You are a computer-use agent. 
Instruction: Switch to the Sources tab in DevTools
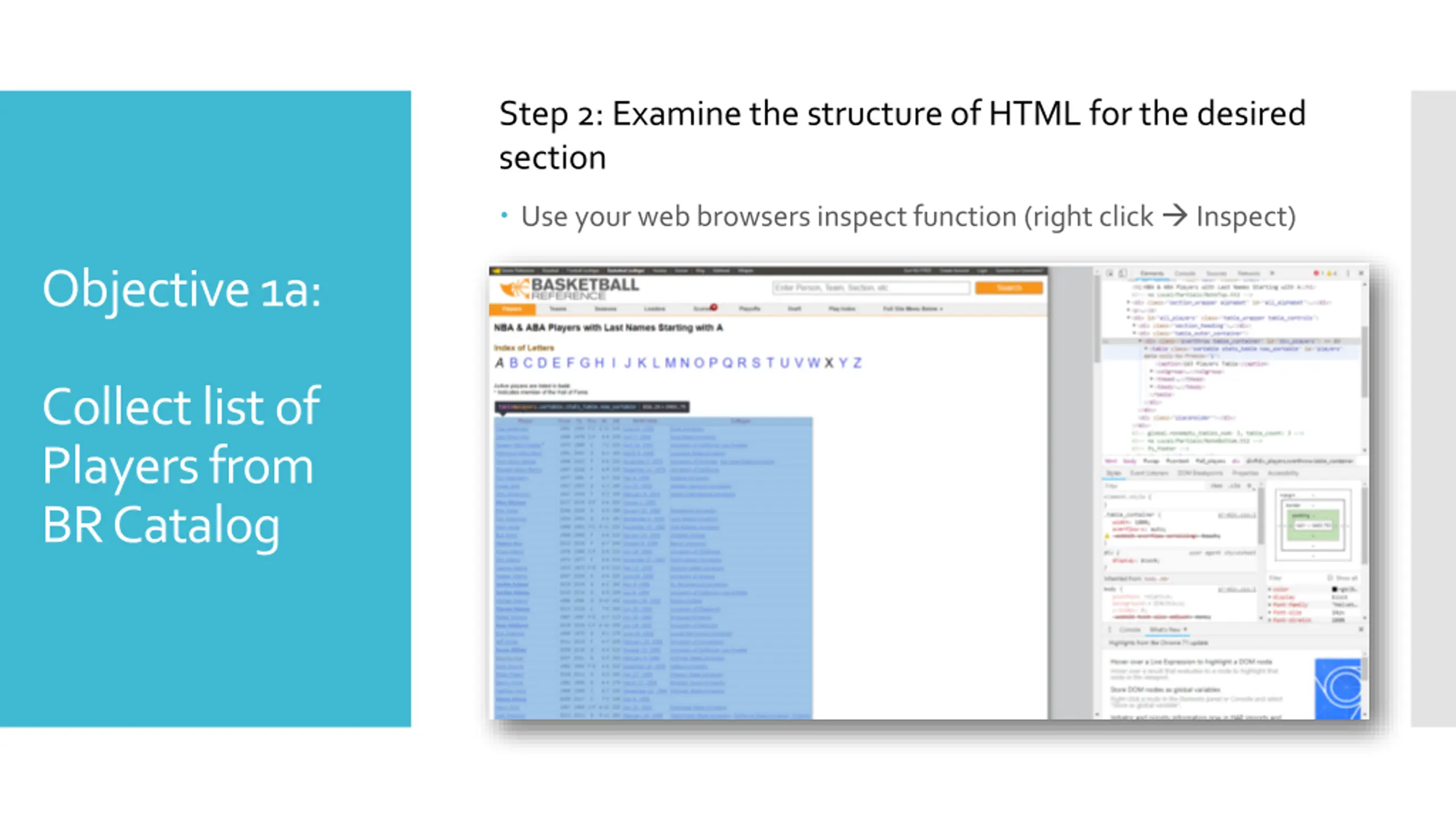[1217, 274]
